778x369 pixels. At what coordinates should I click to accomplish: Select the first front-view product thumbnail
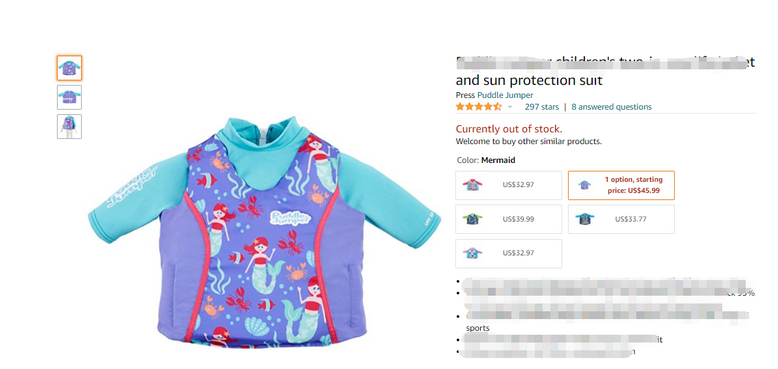pyautogui.click(x=69, y=68)
